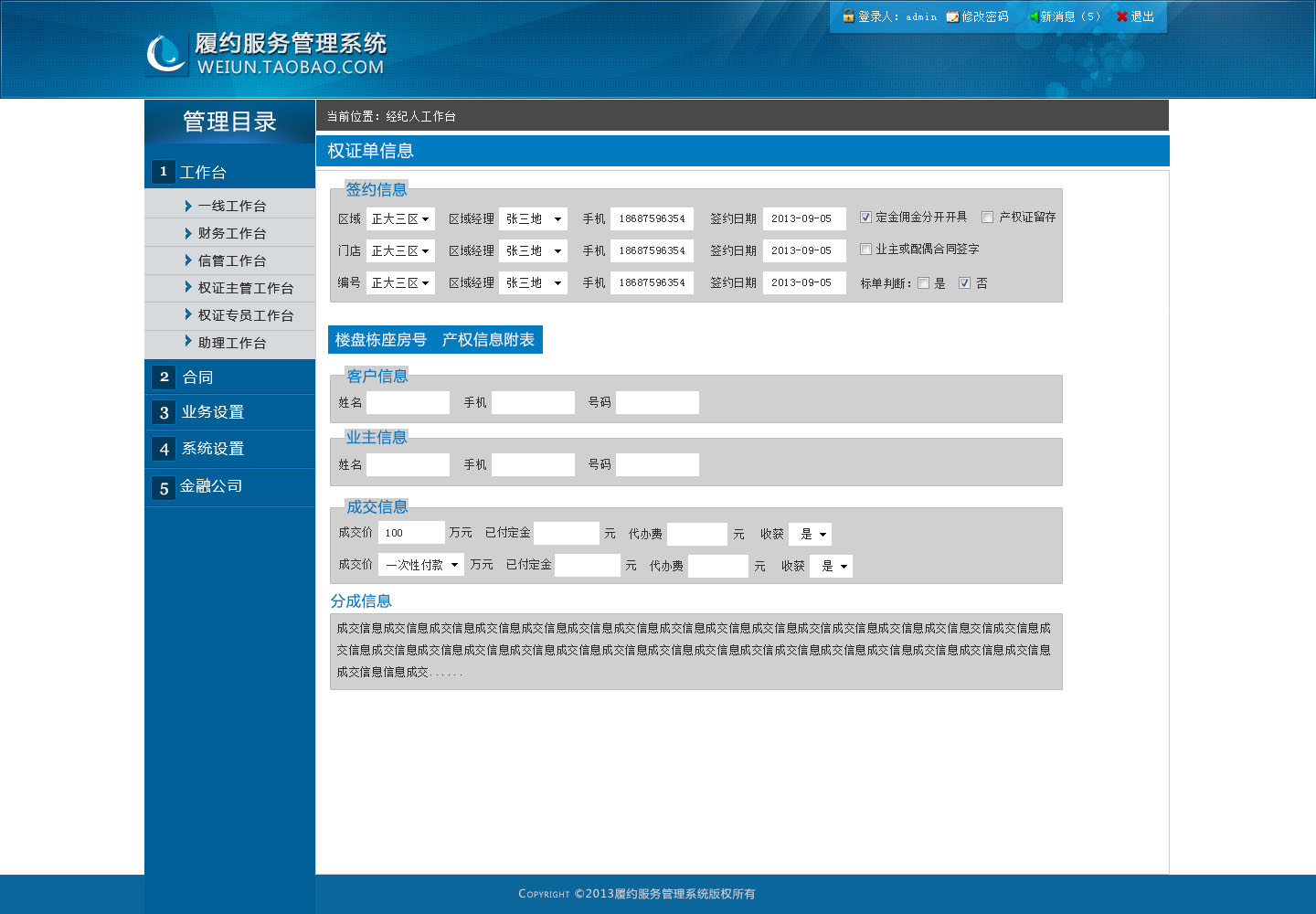Open 权证主管工作台 link
The height and width of the screenshot is (914, 1316).
(x=246, y=288)
